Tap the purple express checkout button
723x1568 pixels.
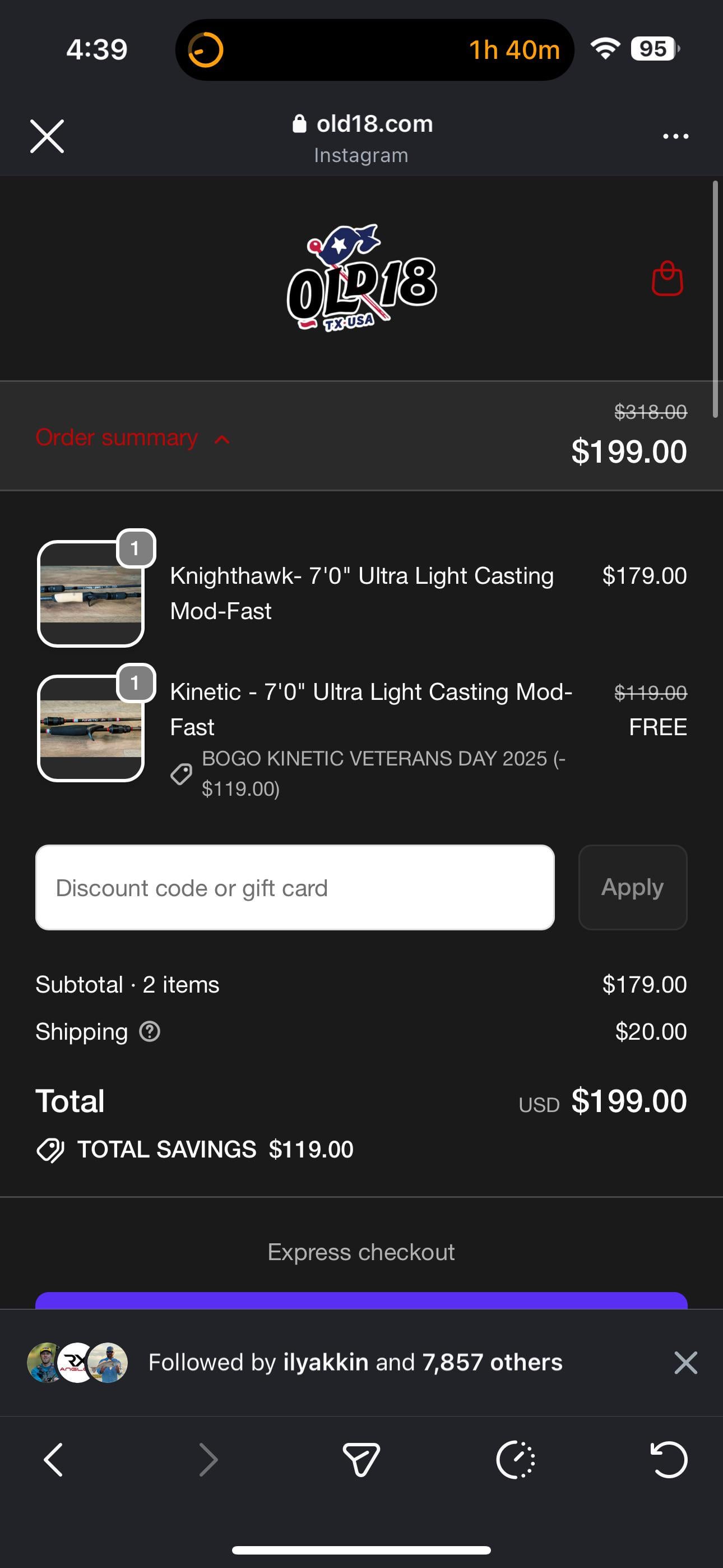[361, 1300]
